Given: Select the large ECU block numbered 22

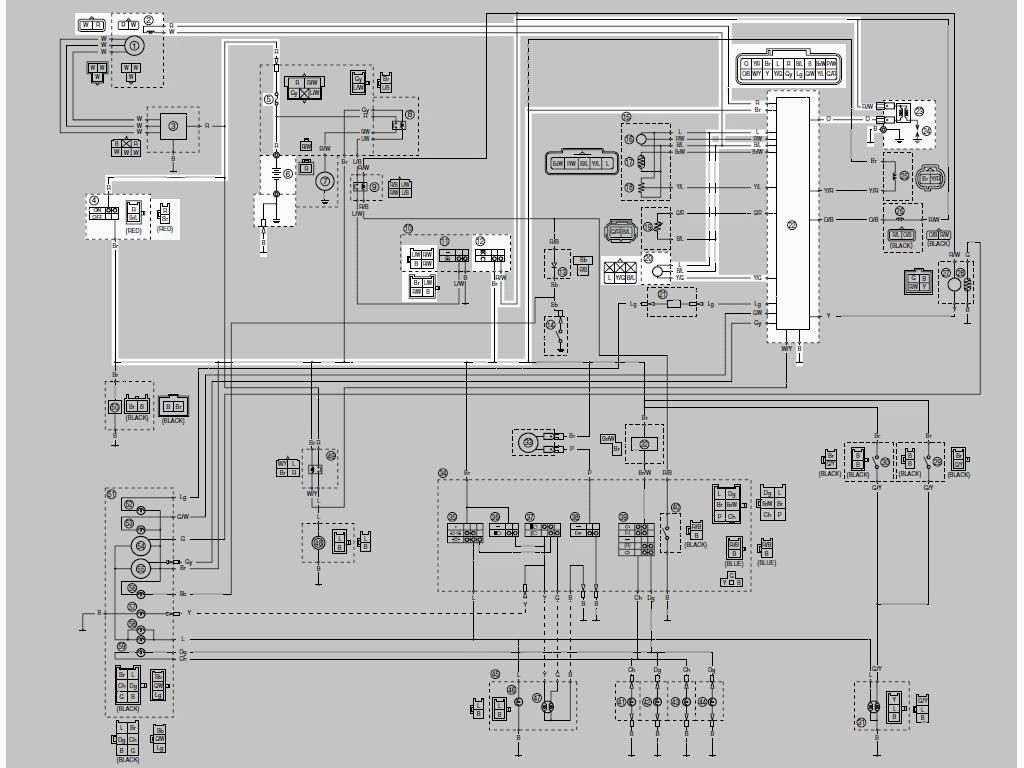Looking at the screenshot, I should click(792, 214).
